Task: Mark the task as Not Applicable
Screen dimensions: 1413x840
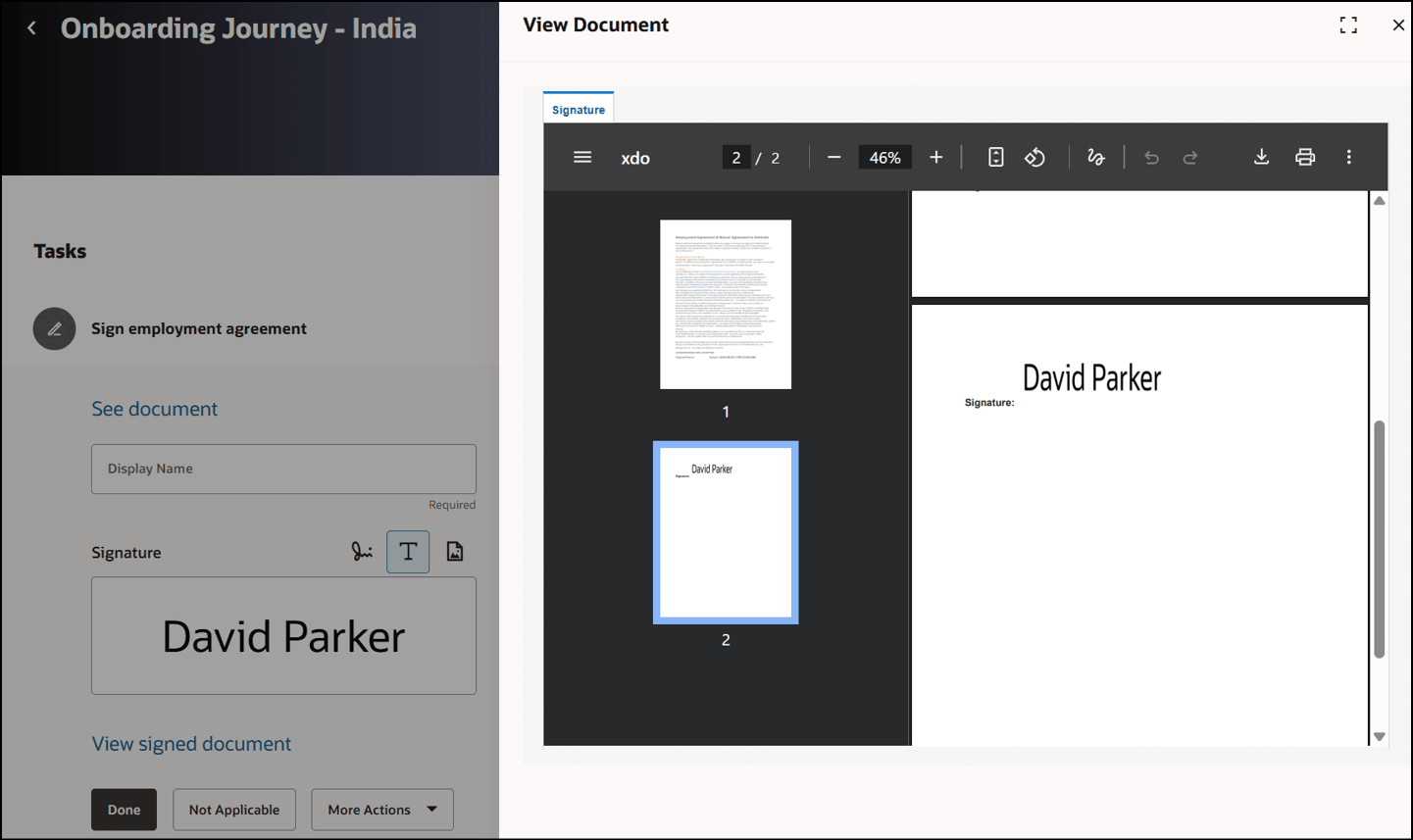Action: (234, 810)
